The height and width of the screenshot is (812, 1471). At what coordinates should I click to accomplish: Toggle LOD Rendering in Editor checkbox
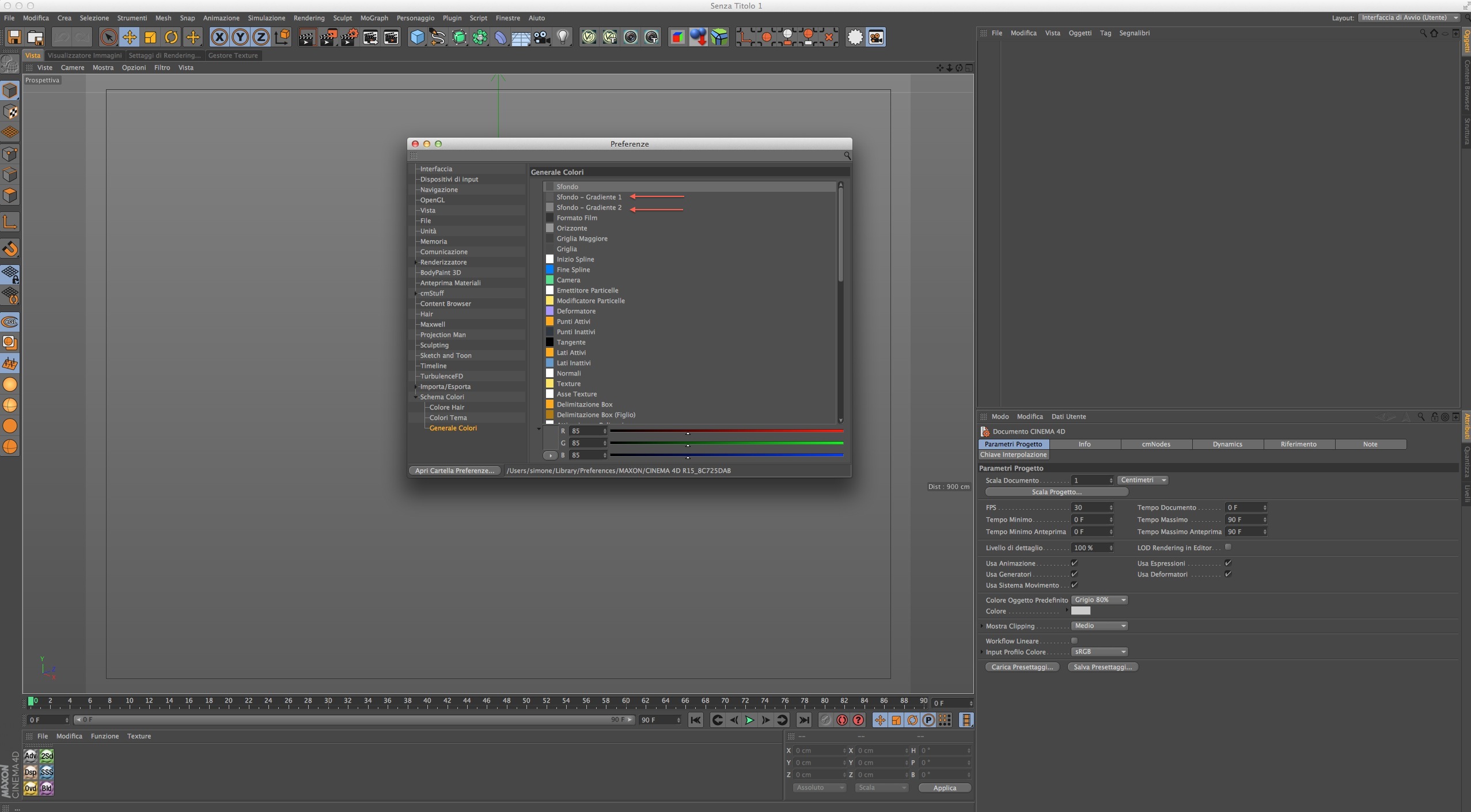click(1228, 547)
